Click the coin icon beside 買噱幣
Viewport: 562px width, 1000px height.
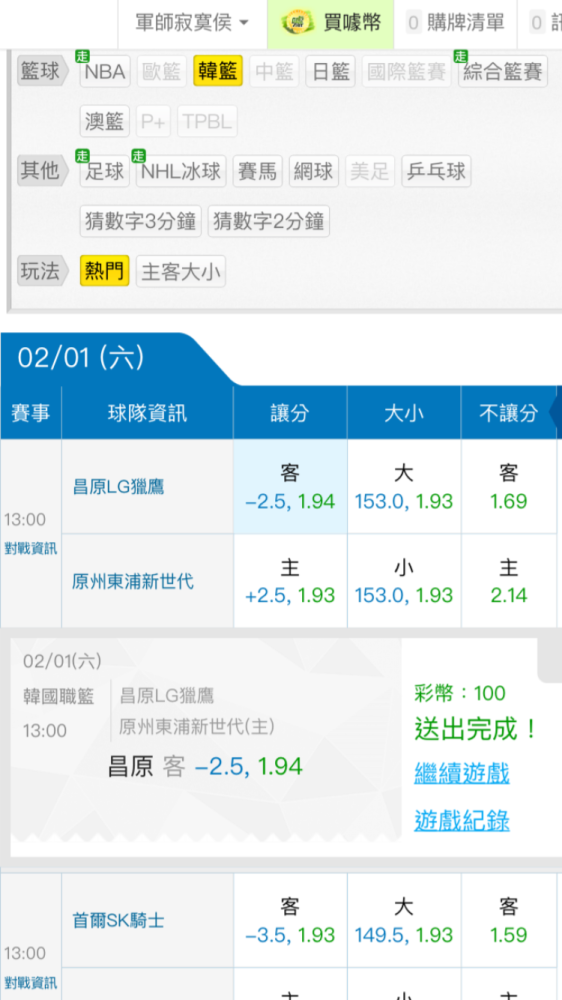pos(298,24)
